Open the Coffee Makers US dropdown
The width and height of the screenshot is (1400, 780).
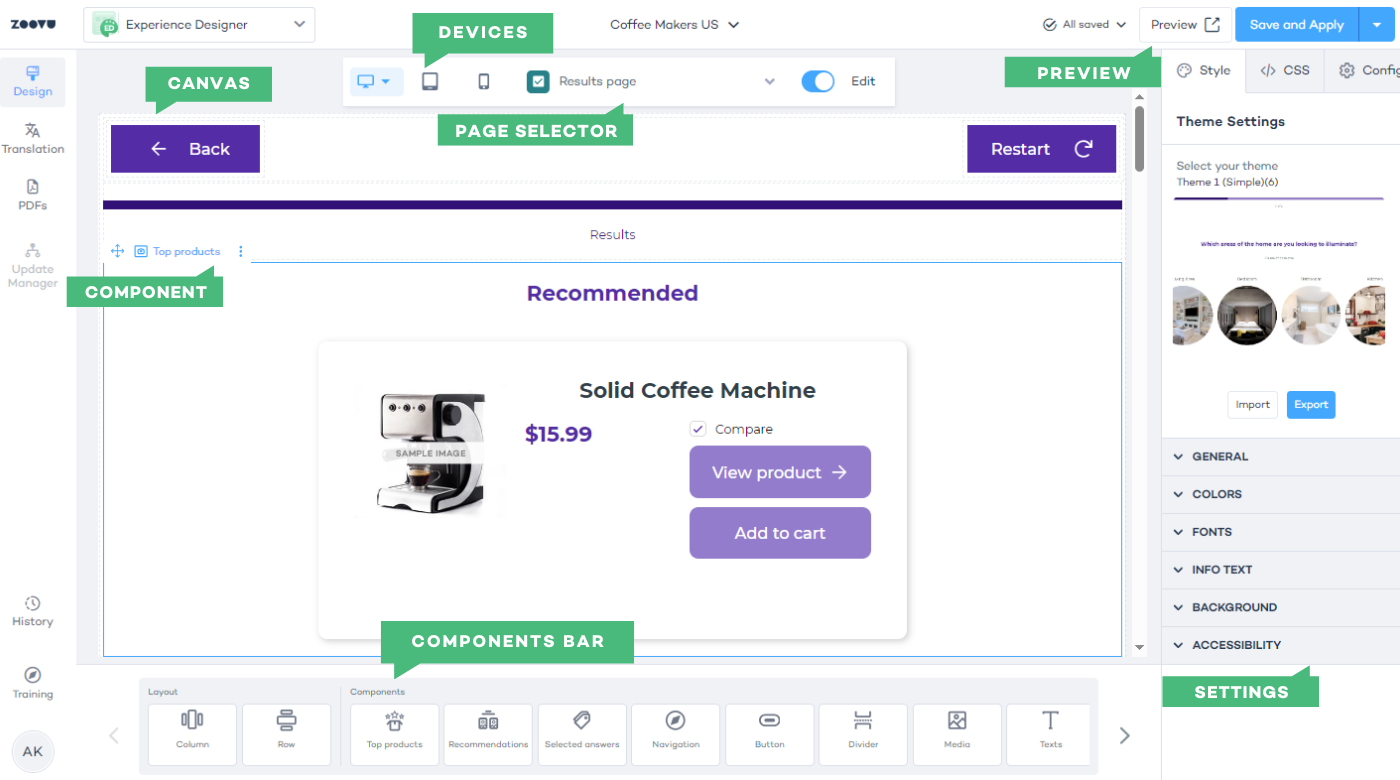675,25
